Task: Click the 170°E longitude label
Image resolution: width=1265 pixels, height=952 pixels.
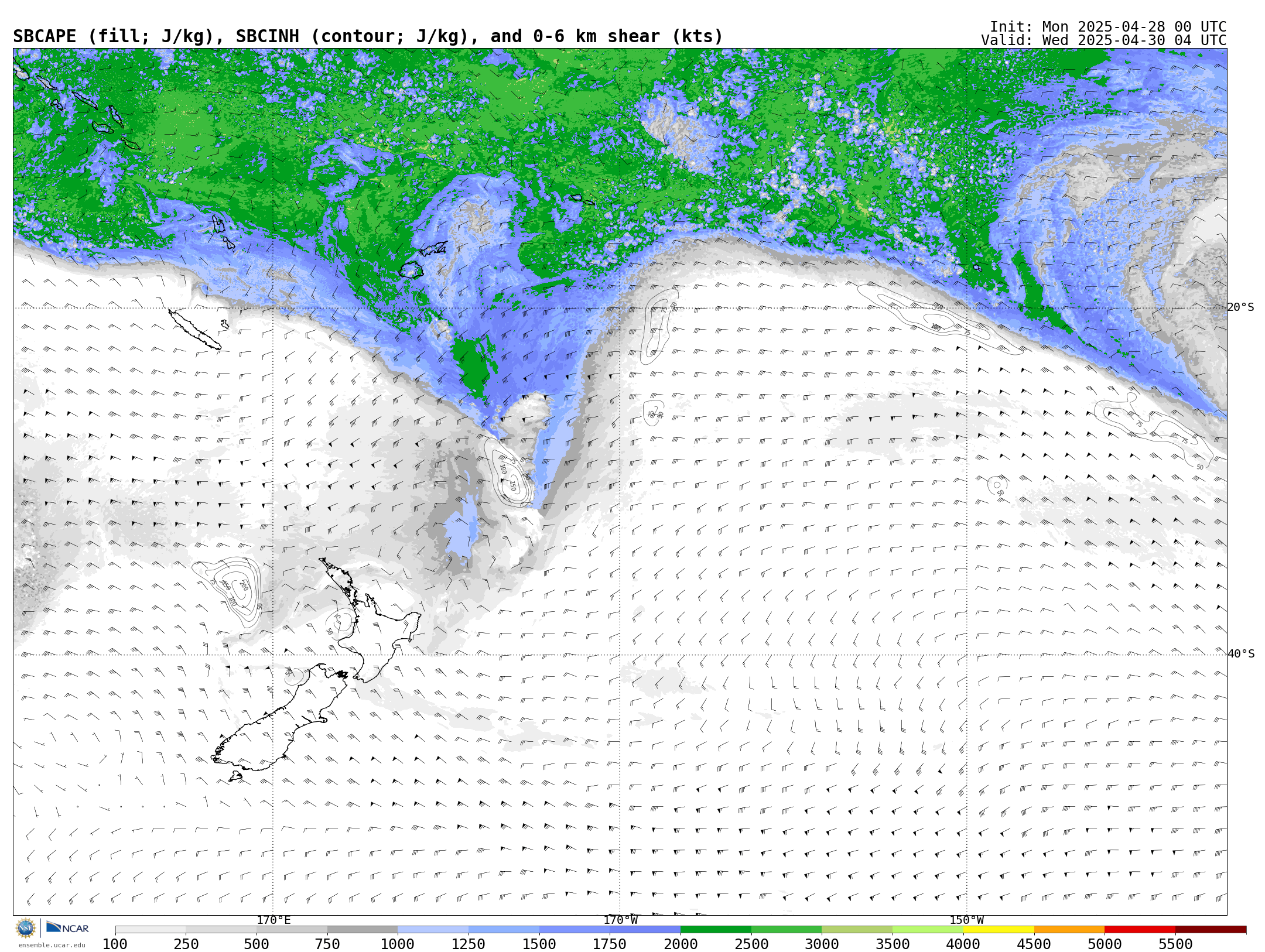Action: pos(273,920)
